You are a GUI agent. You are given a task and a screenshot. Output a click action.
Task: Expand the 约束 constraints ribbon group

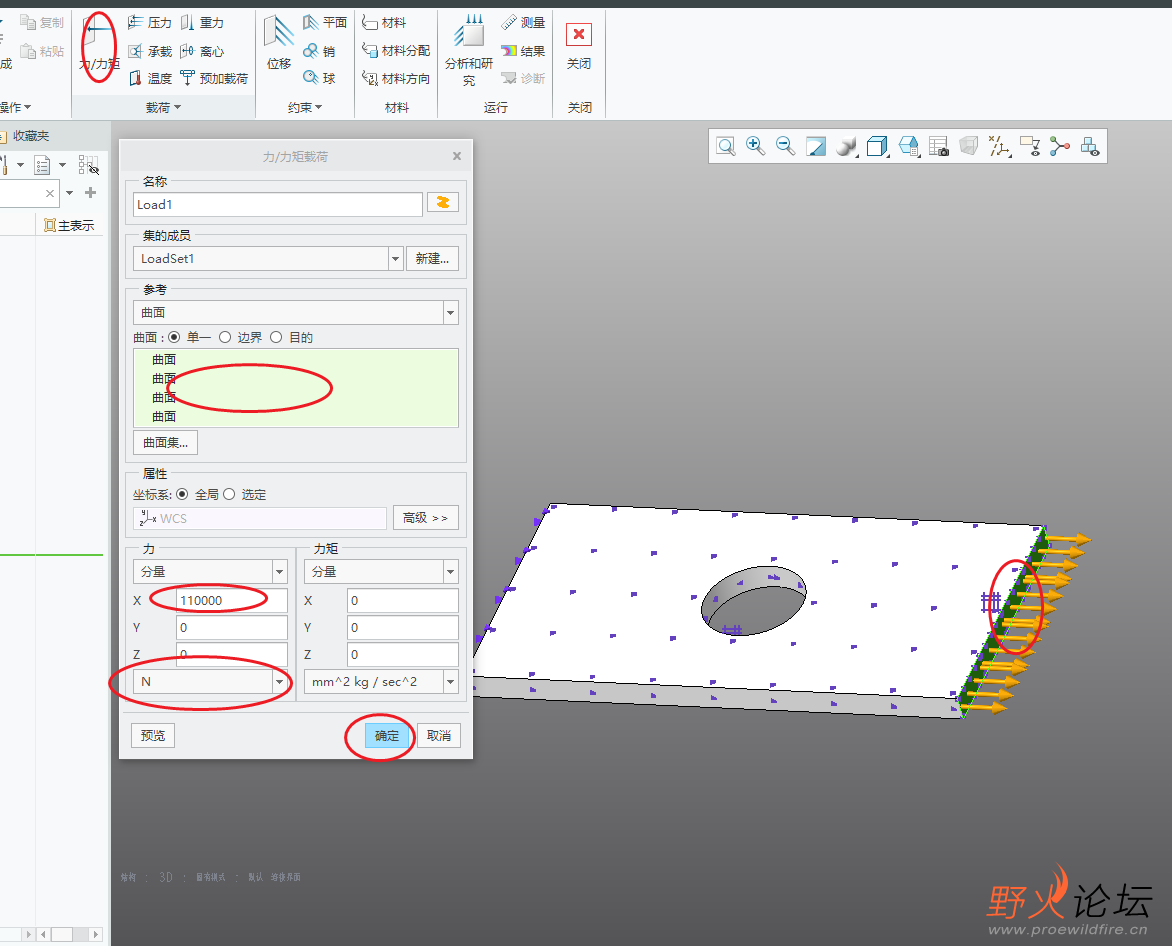[x=304, y=108]
